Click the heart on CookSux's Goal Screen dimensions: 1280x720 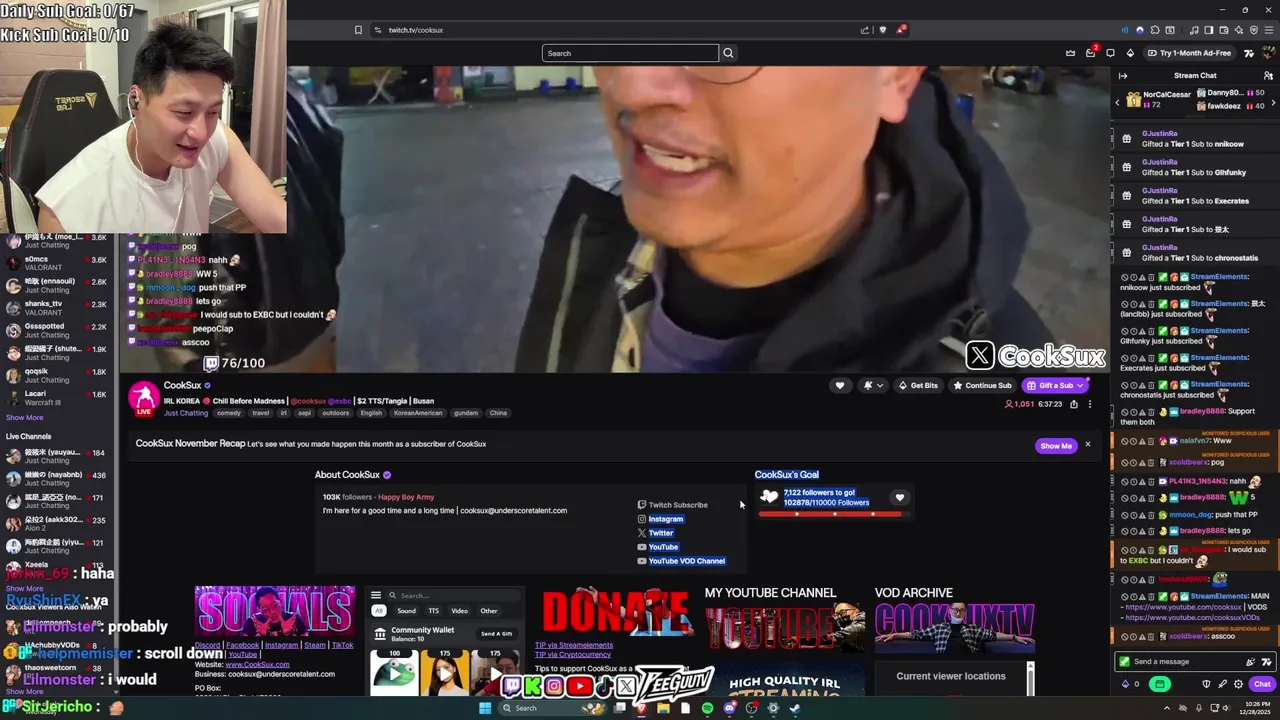[x=899, y=497]
